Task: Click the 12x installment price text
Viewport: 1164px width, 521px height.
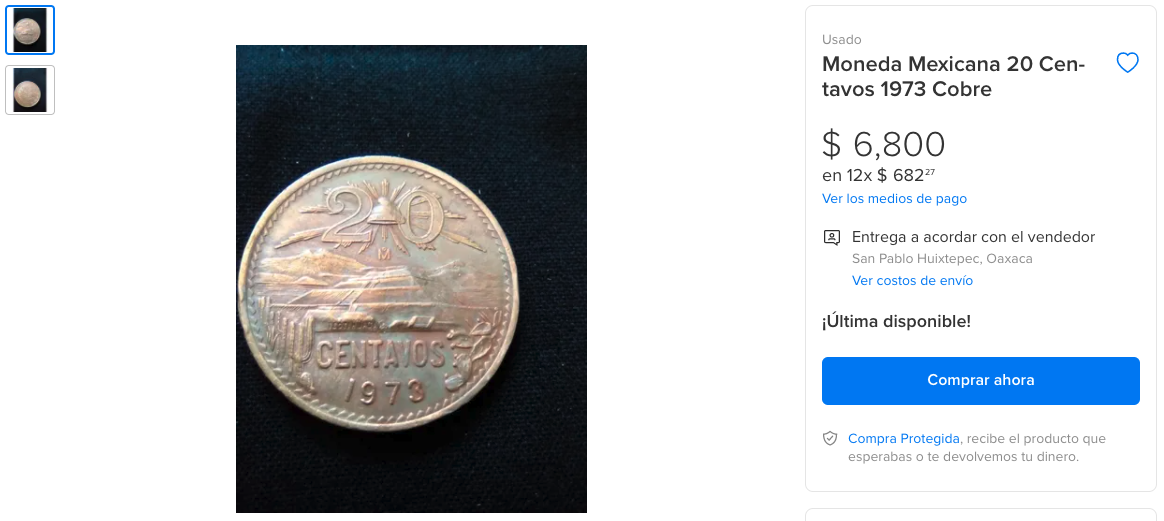Action: [878, 175]
